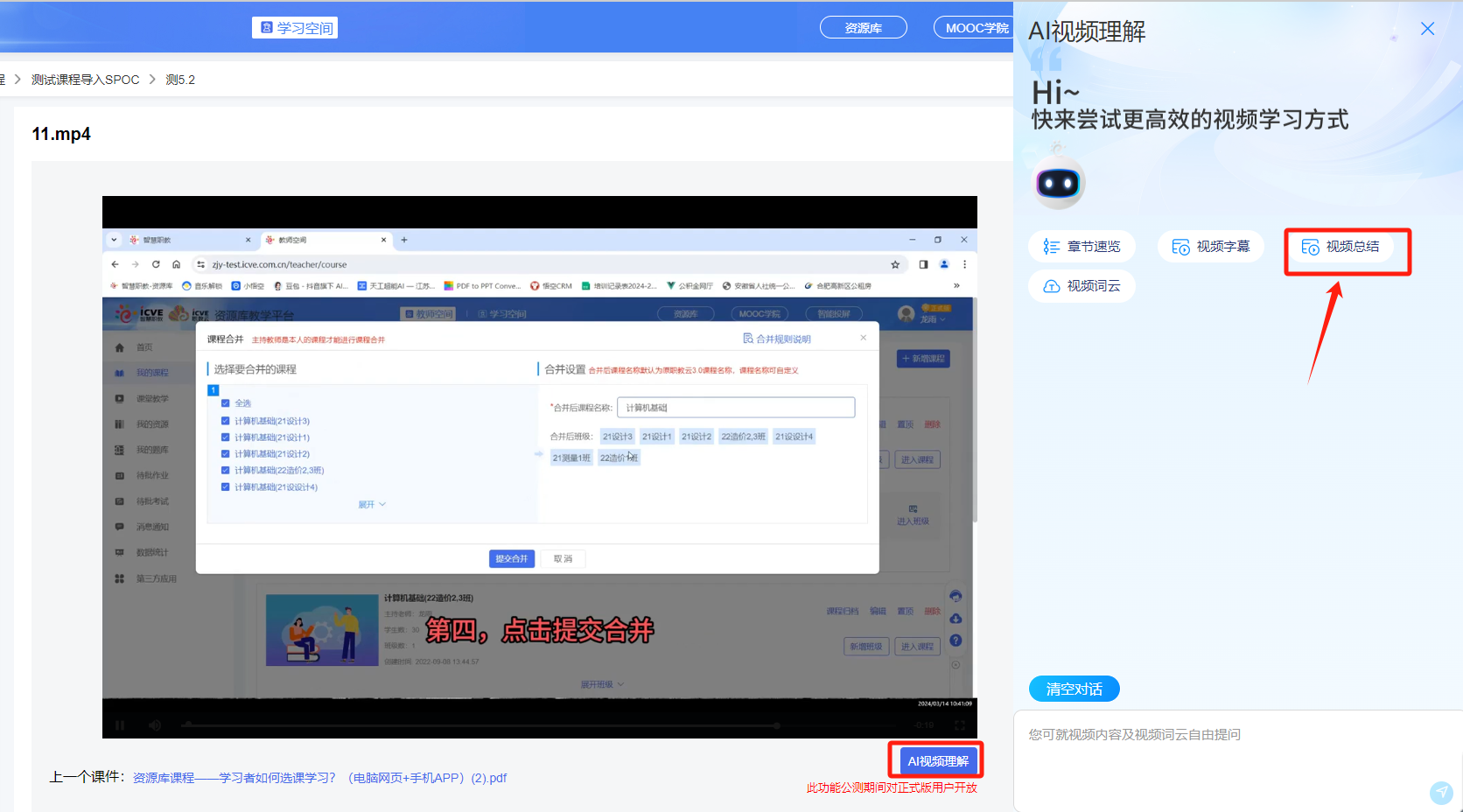Click the 测5.2 breadcrumb item

point(180,80)
